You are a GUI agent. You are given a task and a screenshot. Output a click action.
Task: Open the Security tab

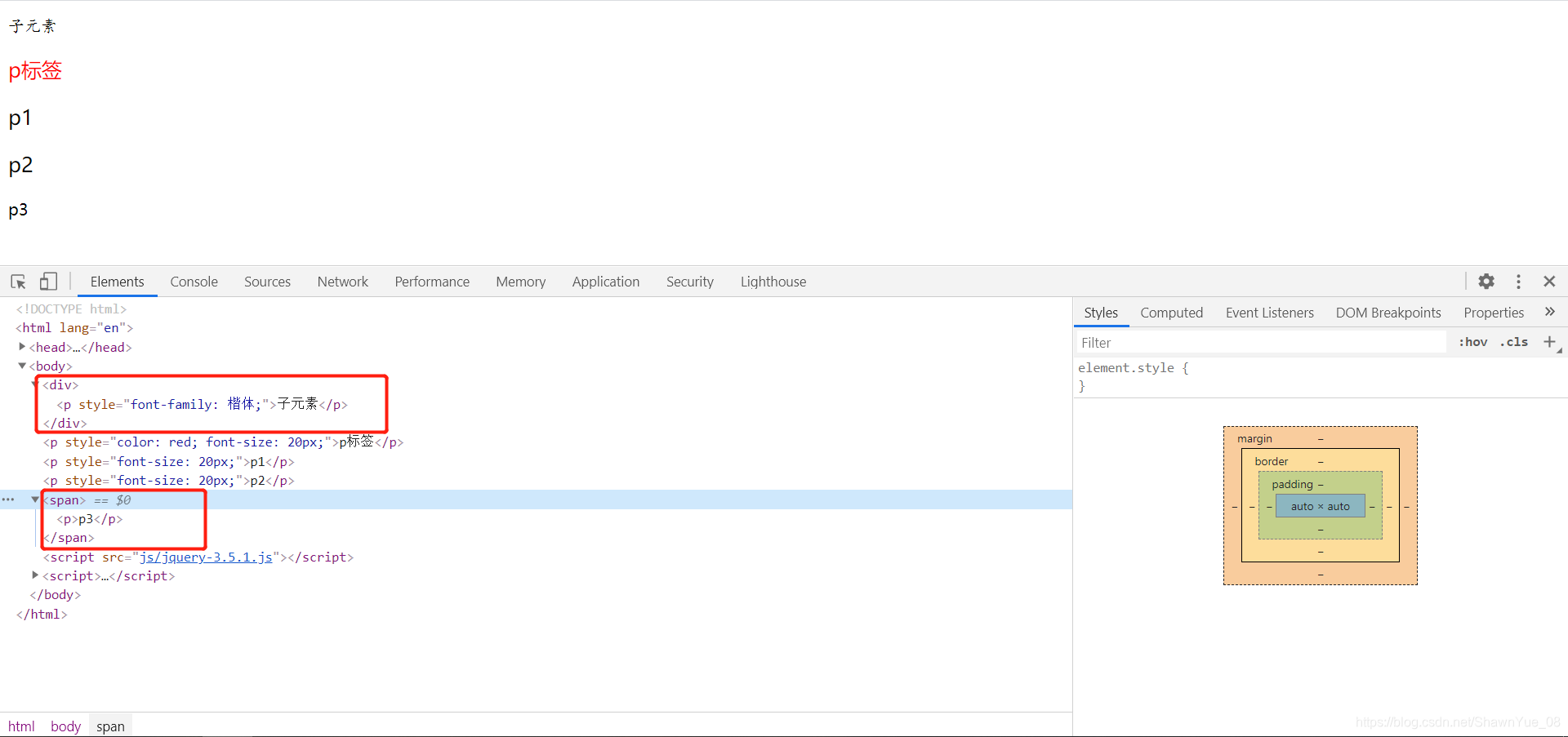point(690,282)
